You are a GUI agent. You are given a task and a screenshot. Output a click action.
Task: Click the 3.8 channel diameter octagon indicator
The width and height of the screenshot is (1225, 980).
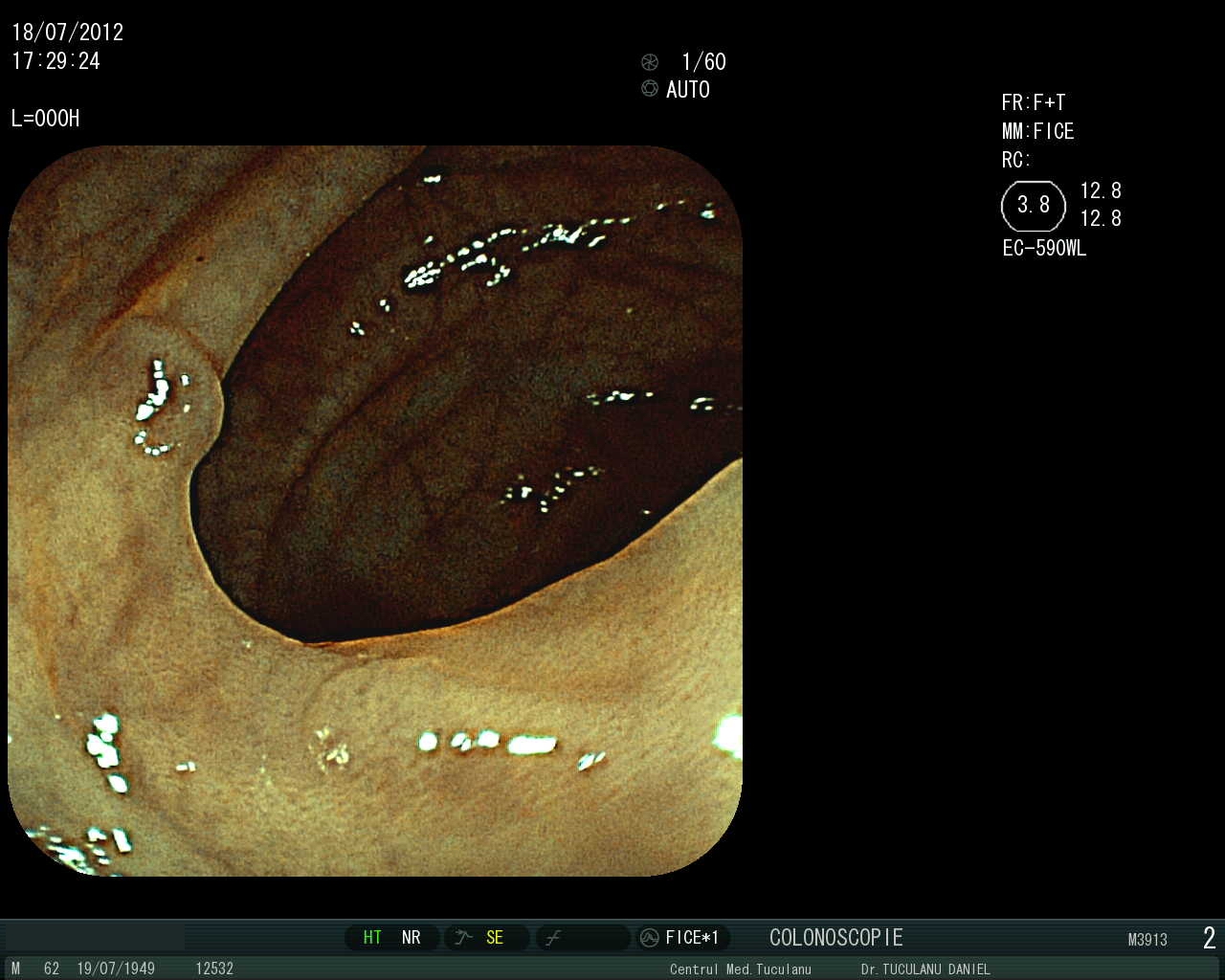point(1034,205)
